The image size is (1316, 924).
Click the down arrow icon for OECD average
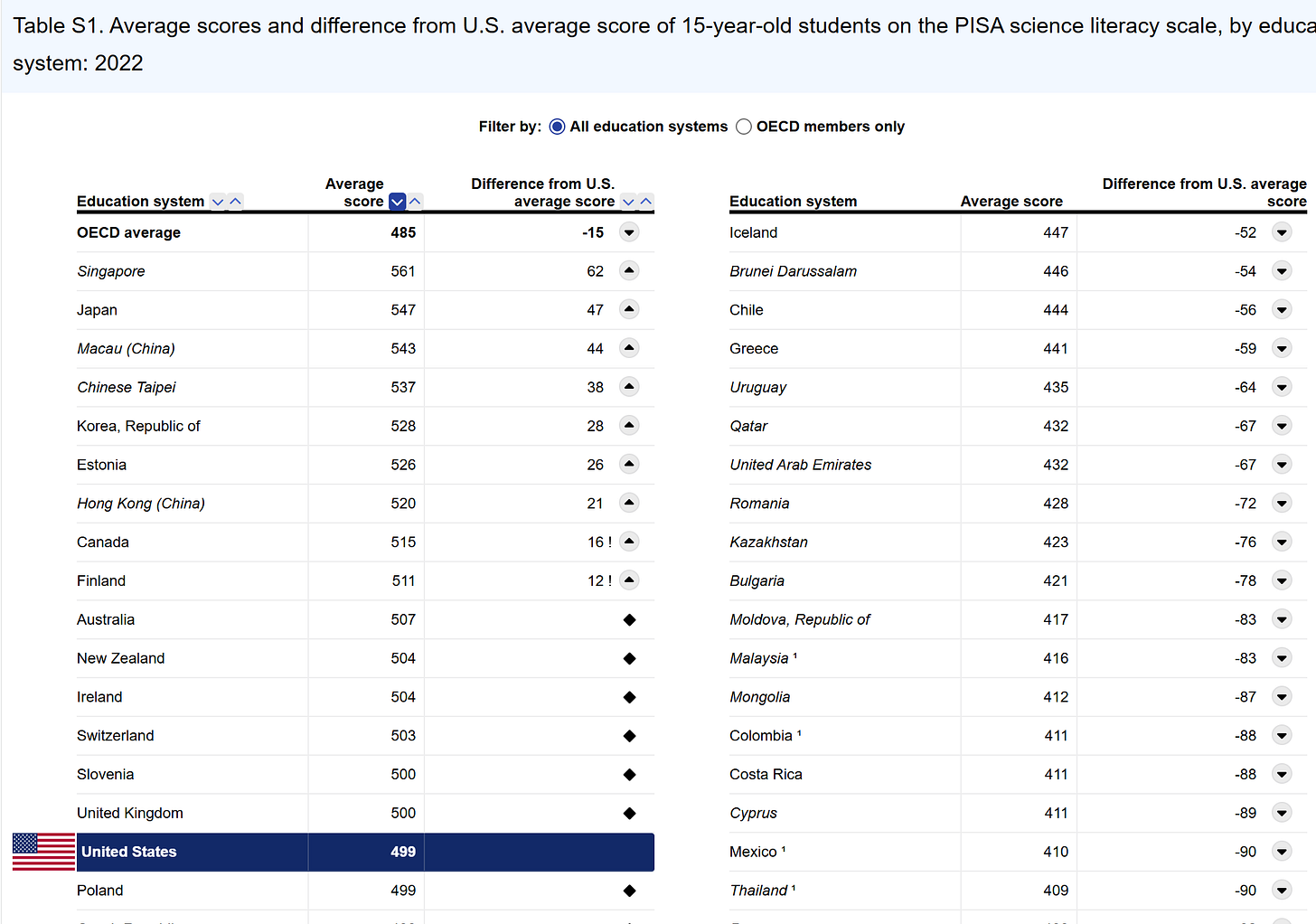click(x=629, y=232)
